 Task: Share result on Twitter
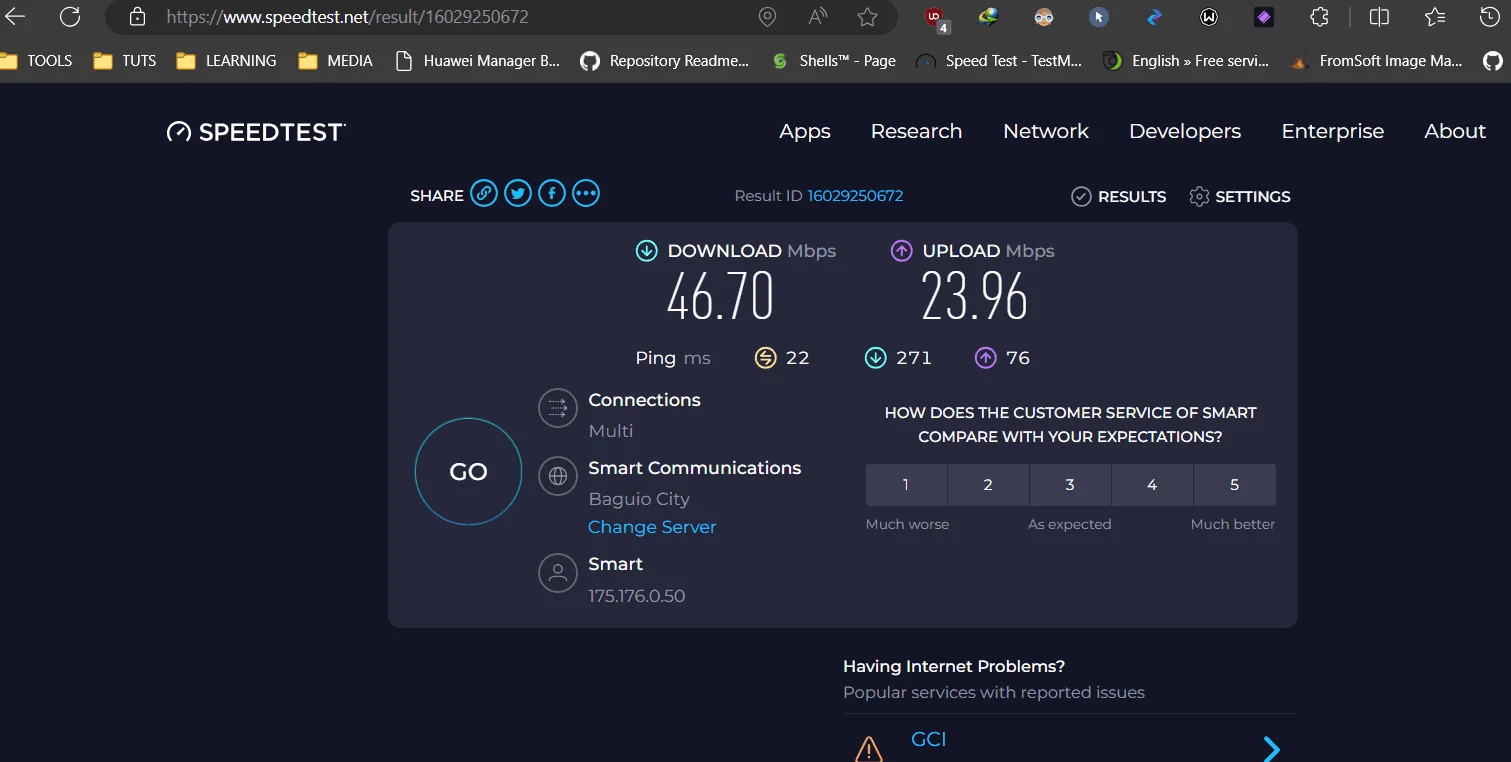[518, 193]
